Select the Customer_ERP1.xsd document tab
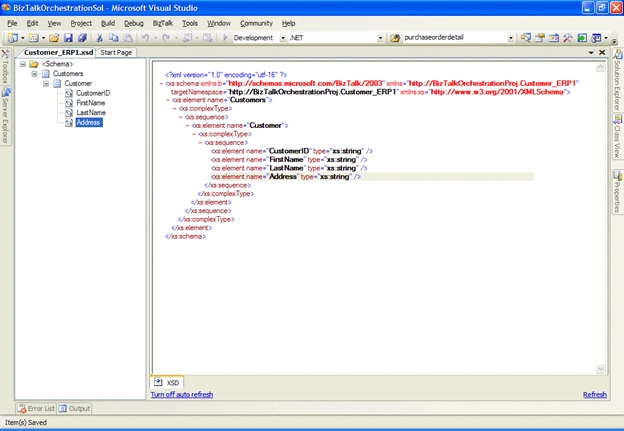624x431 pixels. pyautogui.click(x=58, y=53)
